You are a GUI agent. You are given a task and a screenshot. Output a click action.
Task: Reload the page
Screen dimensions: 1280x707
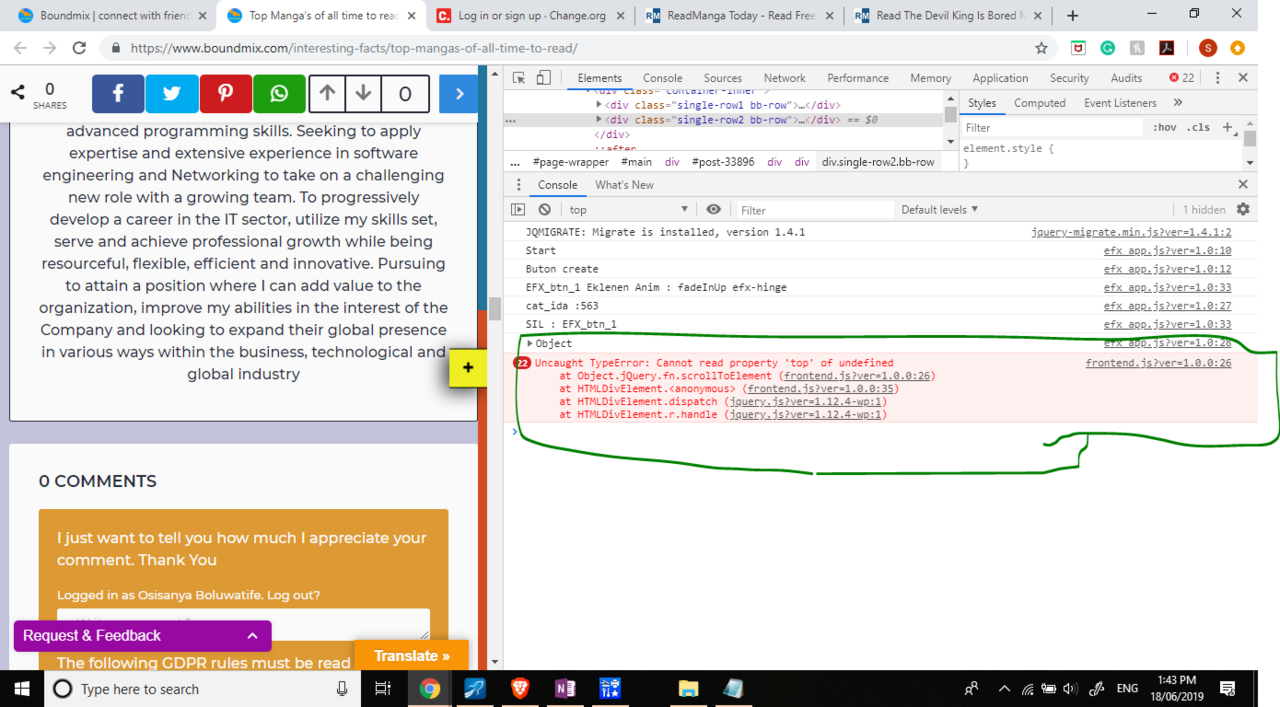pos(79,48)
